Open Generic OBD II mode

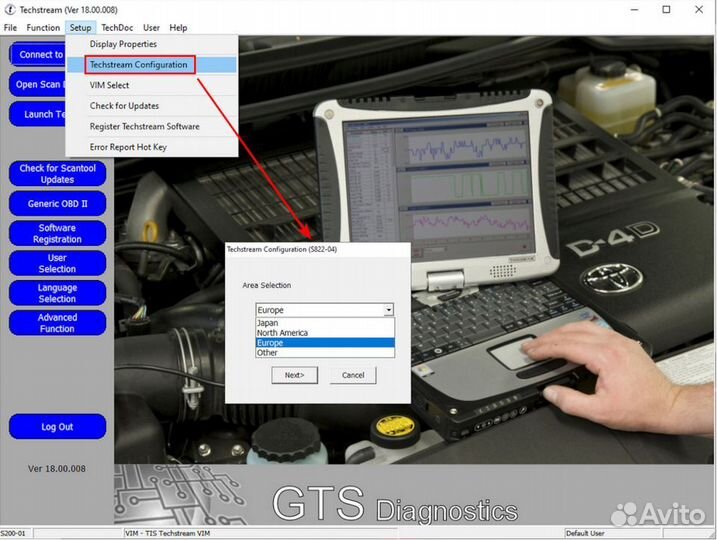(58, 203)
